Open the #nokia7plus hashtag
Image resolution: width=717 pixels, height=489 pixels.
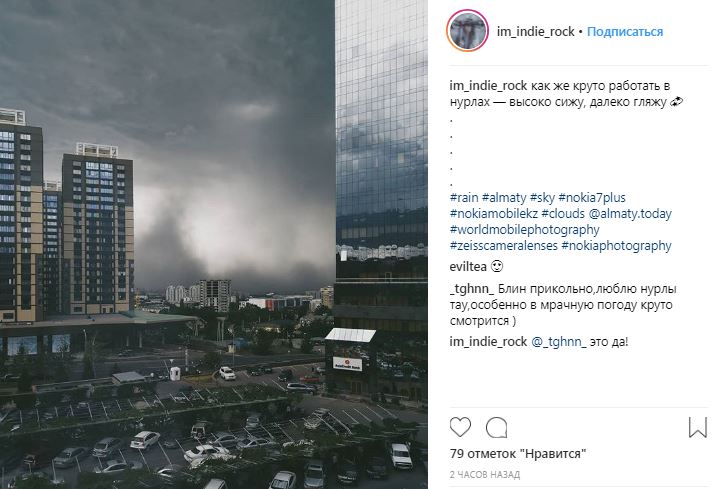(x=592, y=198)
